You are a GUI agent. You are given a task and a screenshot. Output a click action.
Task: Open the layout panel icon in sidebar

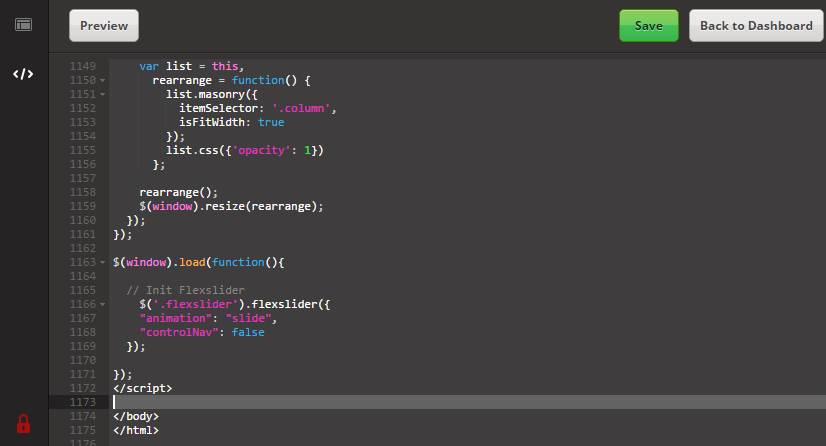(23, 25)
